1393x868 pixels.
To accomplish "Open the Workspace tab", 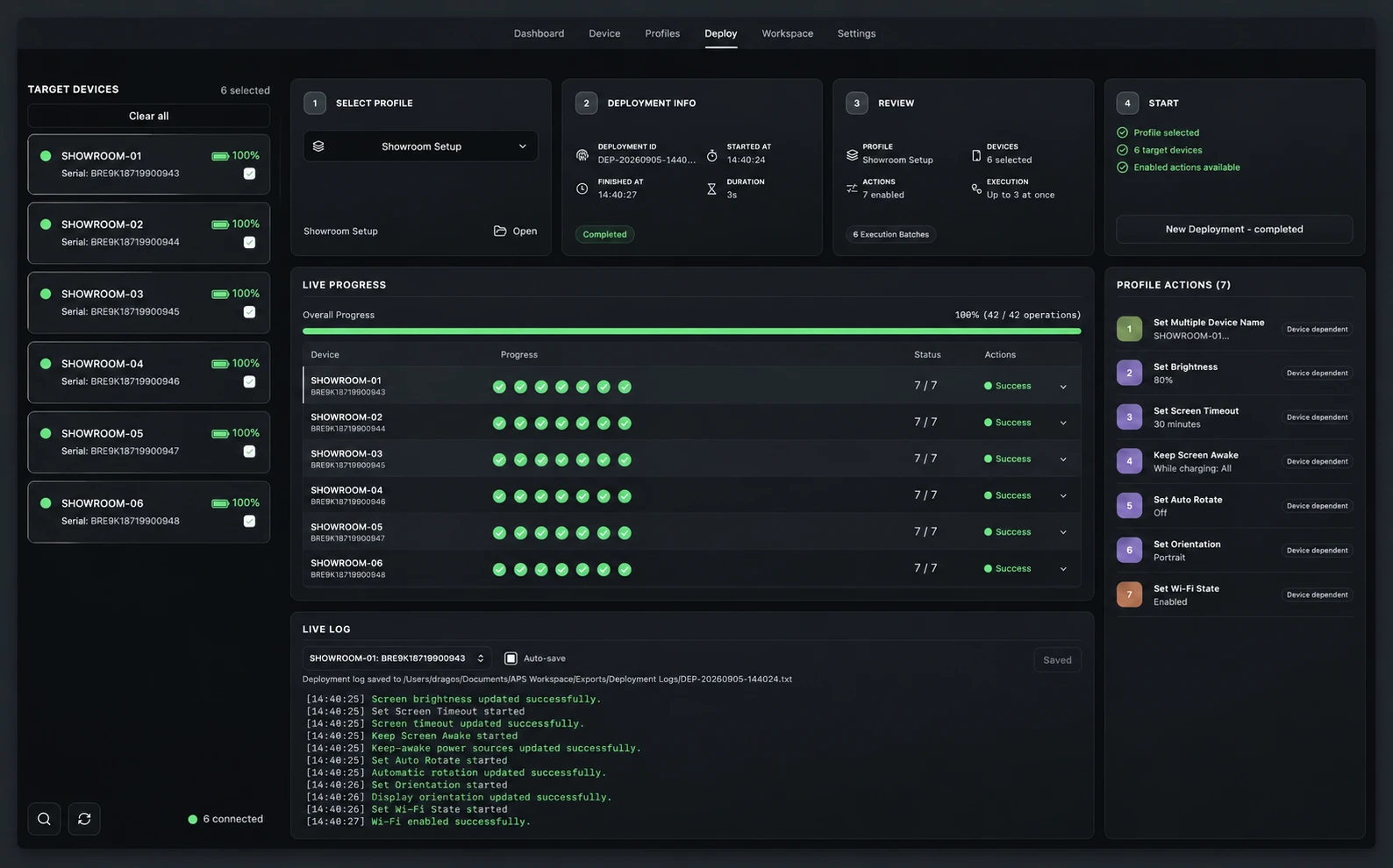I will pyautogui.click(x=787, y=33).
